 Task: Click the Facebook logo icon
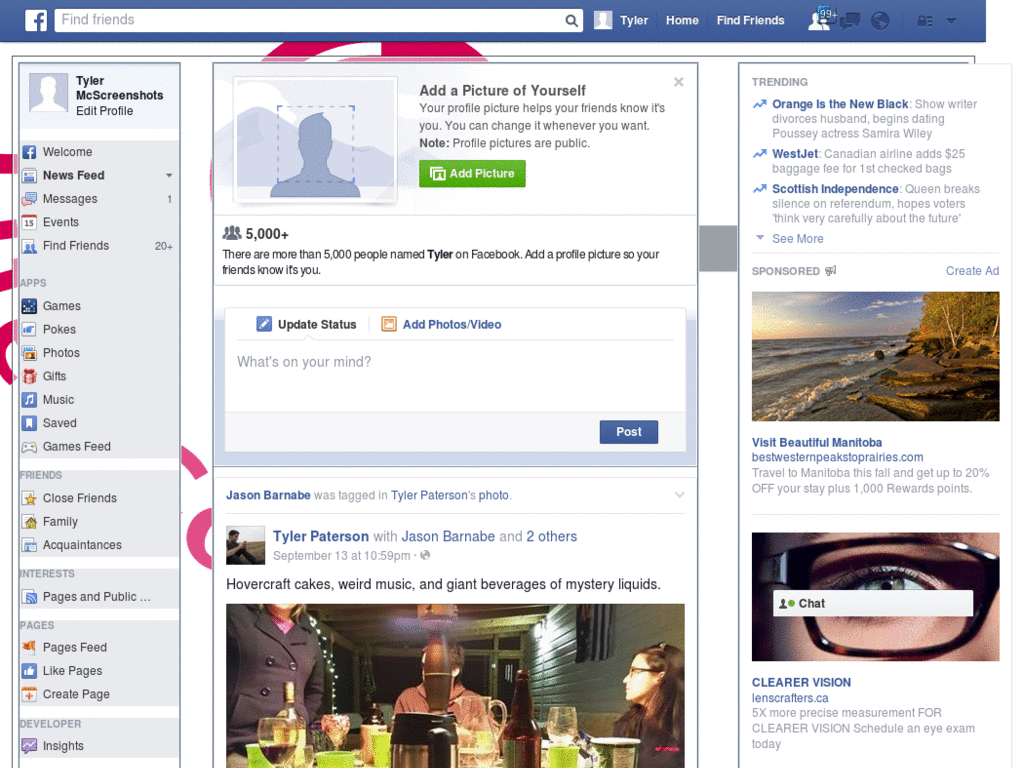click(36, 20)
